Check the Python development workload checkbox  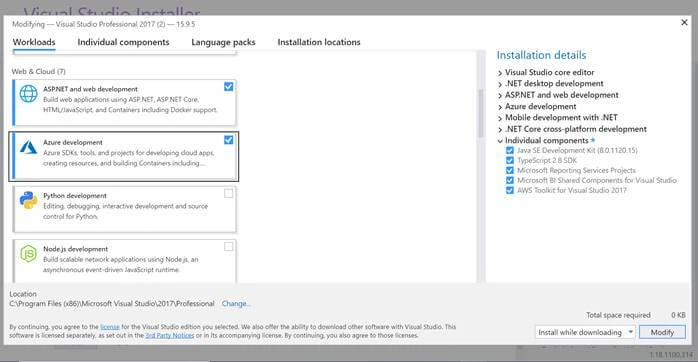click(228, 193)
